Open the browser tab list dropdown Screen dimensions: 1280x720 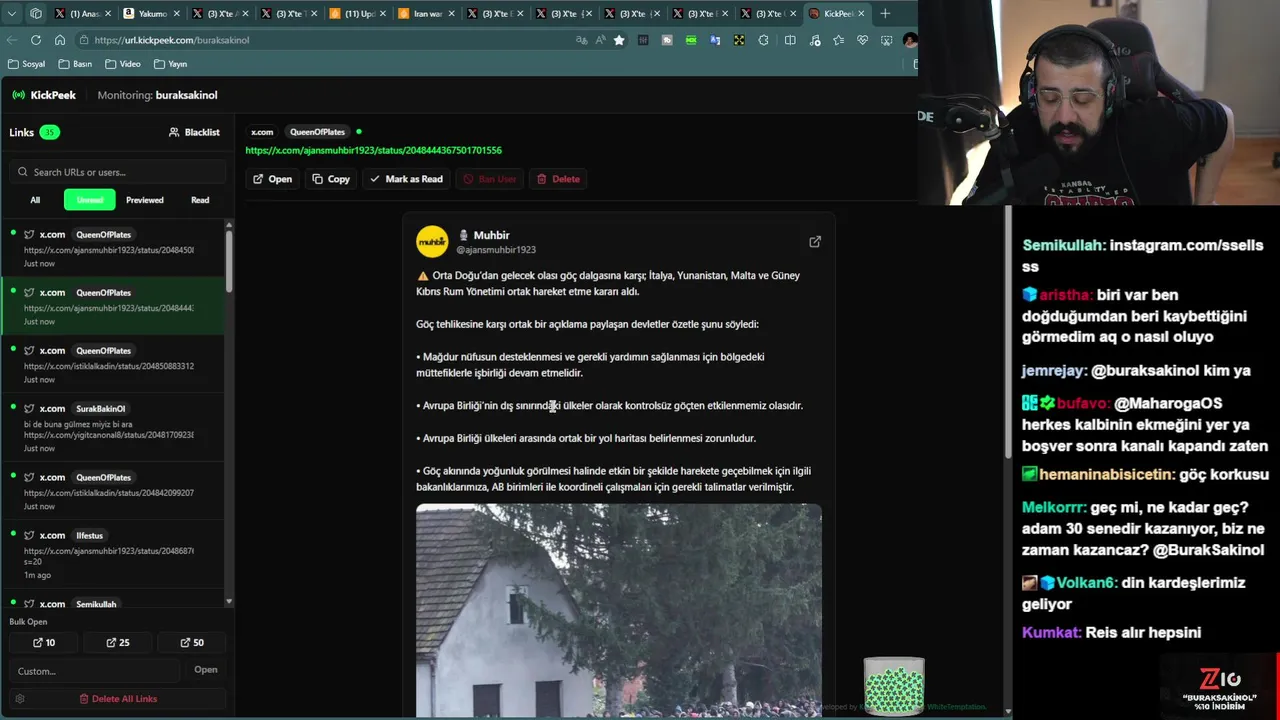point(12,14)
